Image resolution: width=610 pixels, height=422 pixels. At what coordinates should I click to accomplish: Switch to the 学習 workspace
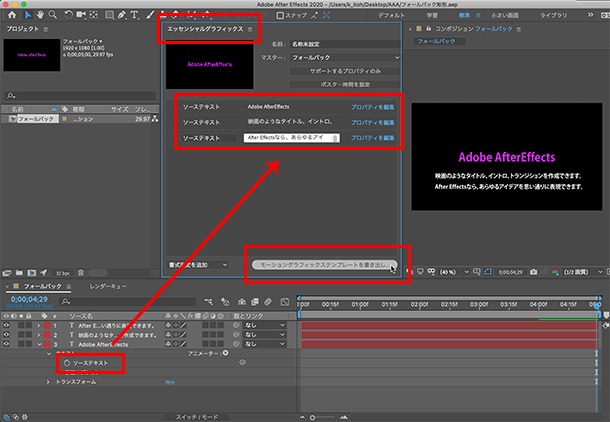432,15
